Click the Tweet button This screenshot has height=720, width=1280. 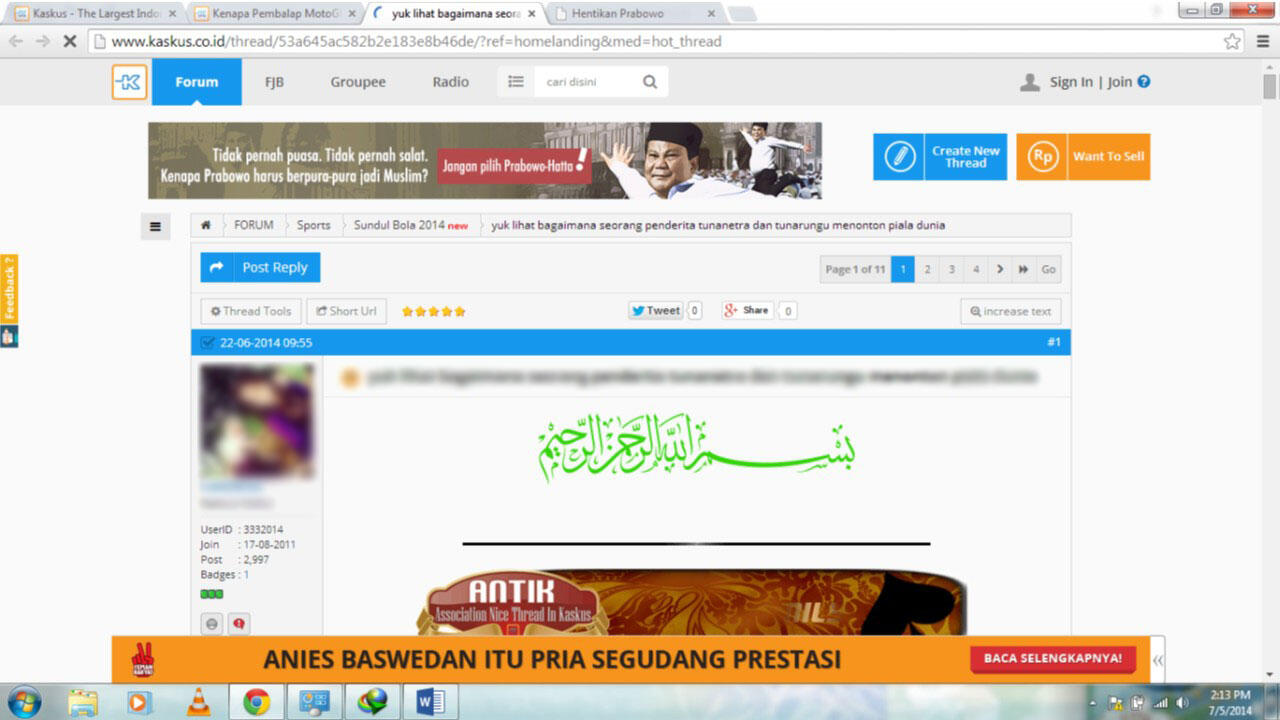click(656, 311)
